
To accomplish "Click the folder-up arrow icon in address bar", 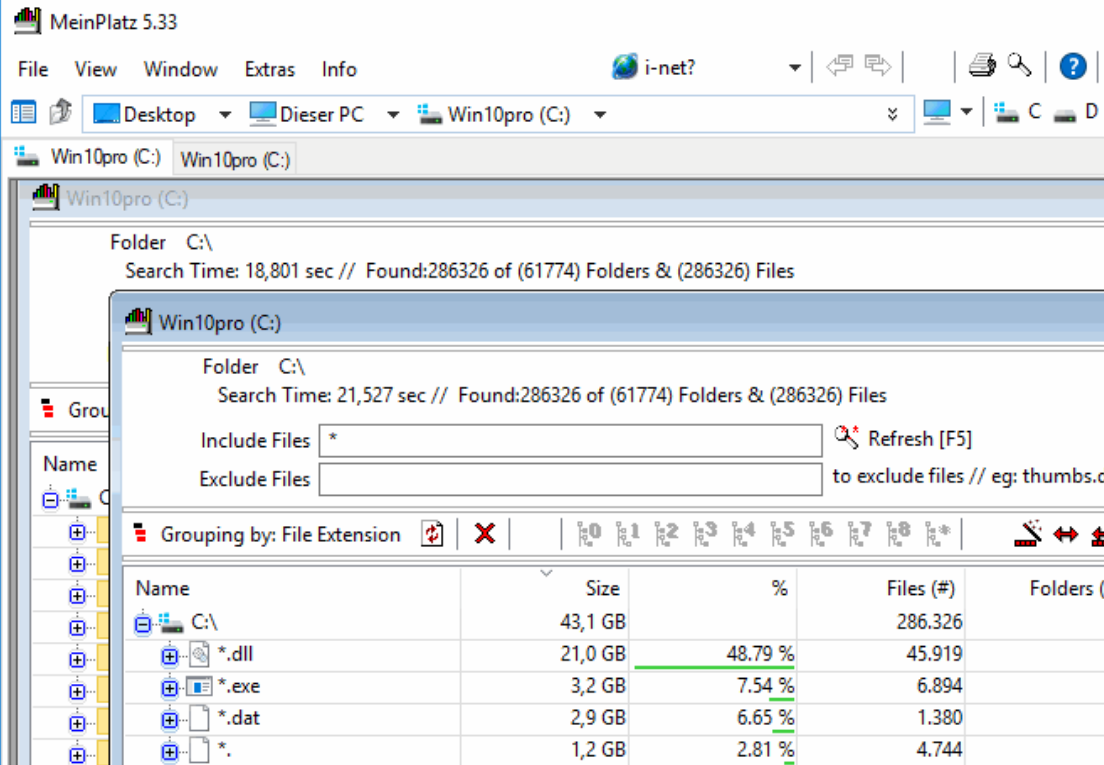I will 60,113.
